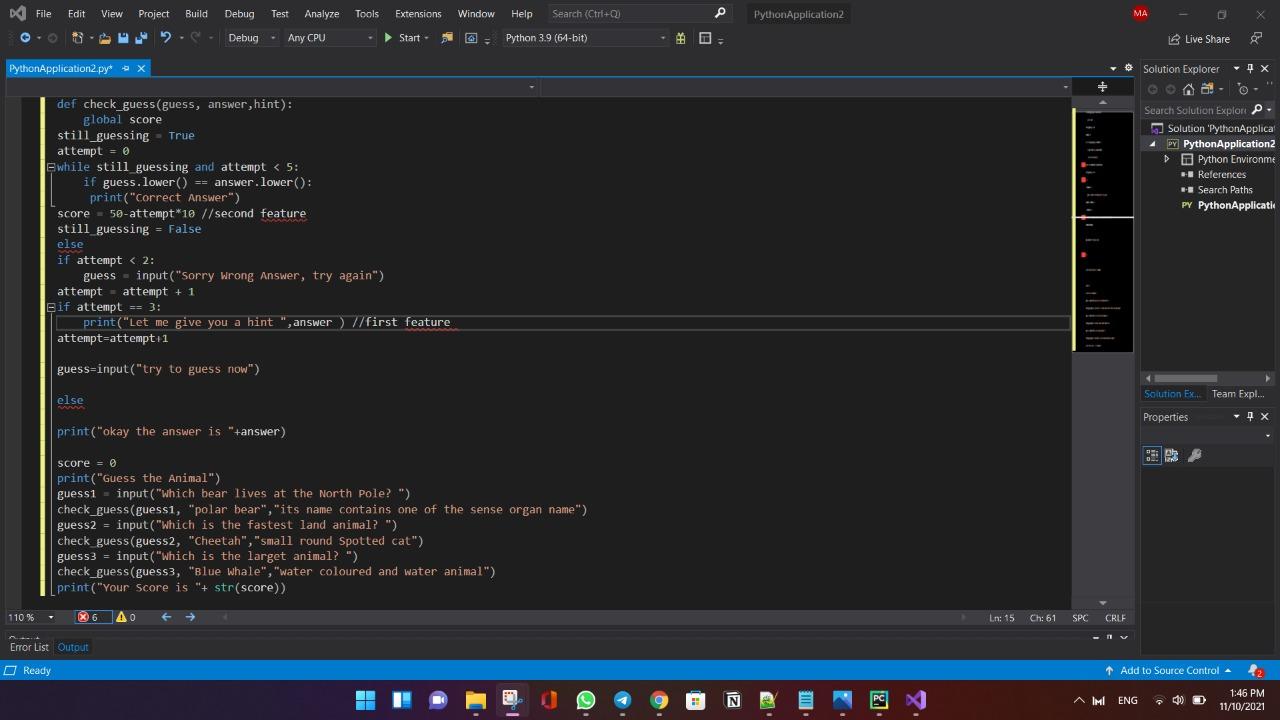Open the Solution Explorer window options dropdown
Image resolution: width=1280 pixels, height=720 pixels.
click(1236, 68)
